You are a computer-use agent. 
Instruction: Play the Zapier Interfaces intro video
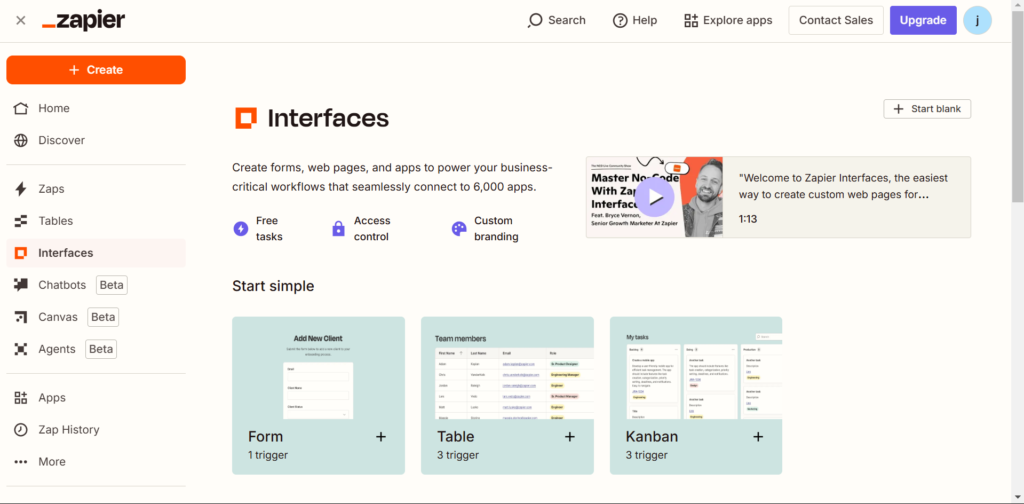tap(655, 197)
